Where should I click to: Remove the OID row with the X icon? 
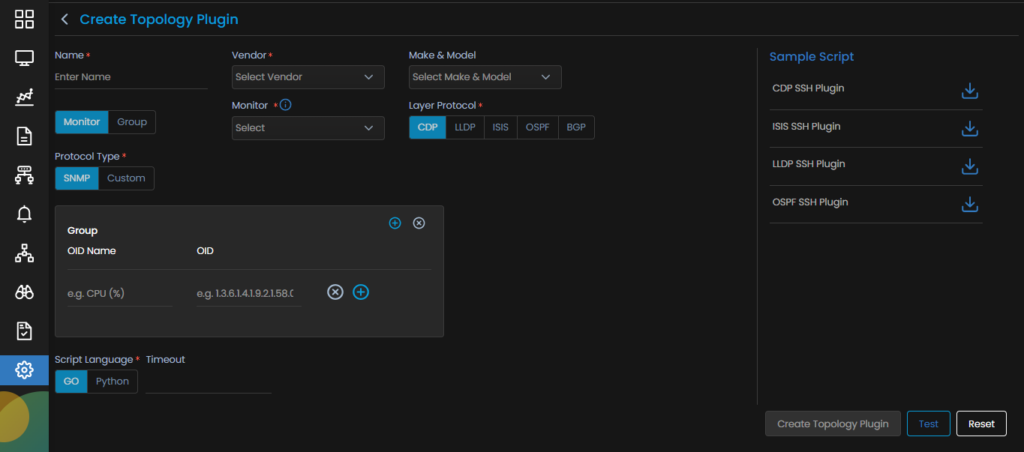coord(336,292)
